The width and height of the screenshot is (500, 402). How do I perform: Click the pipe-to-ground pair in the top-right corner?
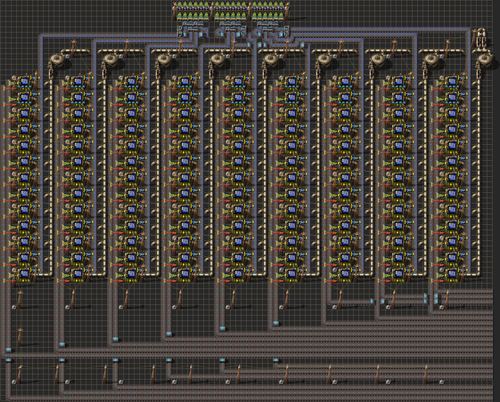pos(481,41)
